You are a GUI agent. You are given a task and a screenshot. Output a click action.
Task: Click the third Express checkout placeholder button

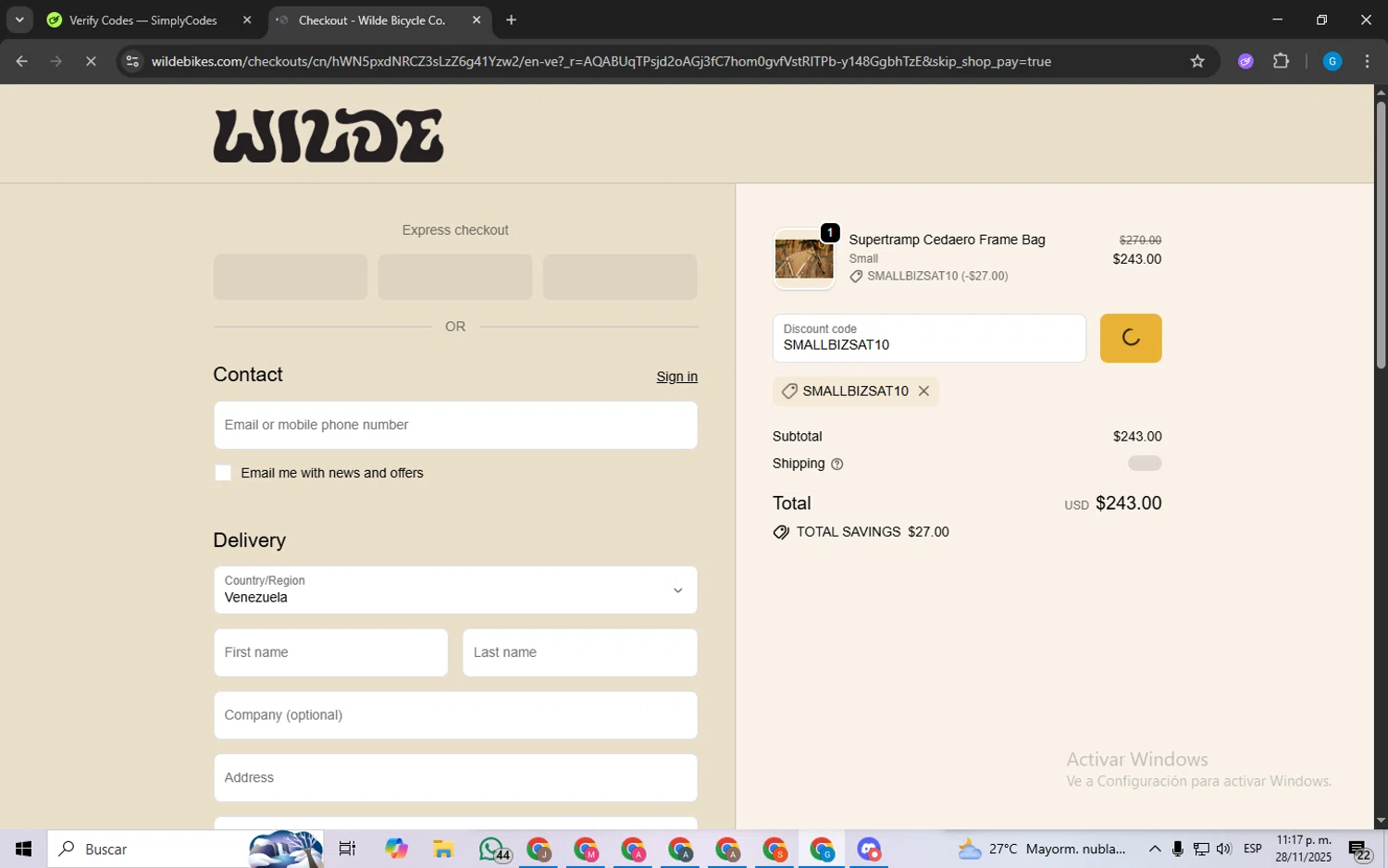tap(620, 277)
